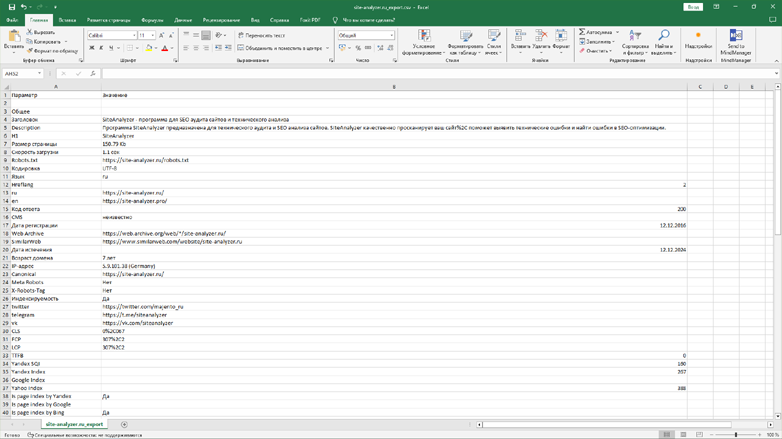The height and width of the screenshot is (439, 782).
Task: Click the Insert Function fx icon
Action: click(x=93, y=73)
